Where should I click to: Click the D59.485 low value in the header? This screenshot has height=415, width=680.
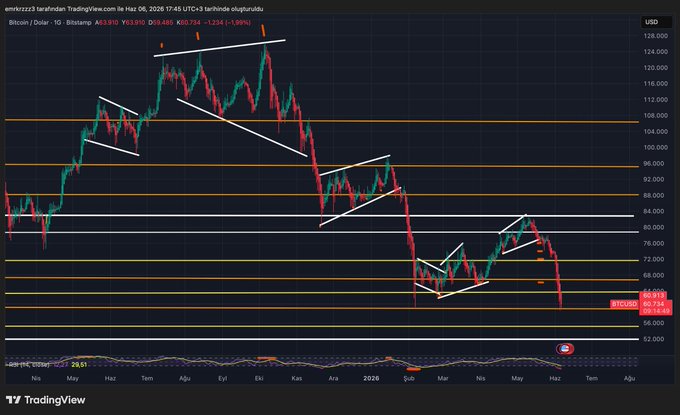click(160, 23)
